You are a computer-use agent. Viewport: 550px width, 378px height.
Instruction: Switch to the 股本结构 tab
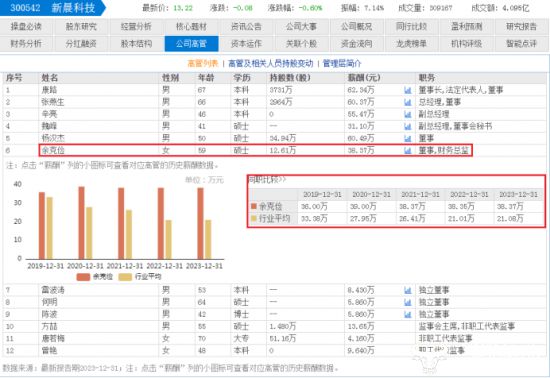coord(136,43)
